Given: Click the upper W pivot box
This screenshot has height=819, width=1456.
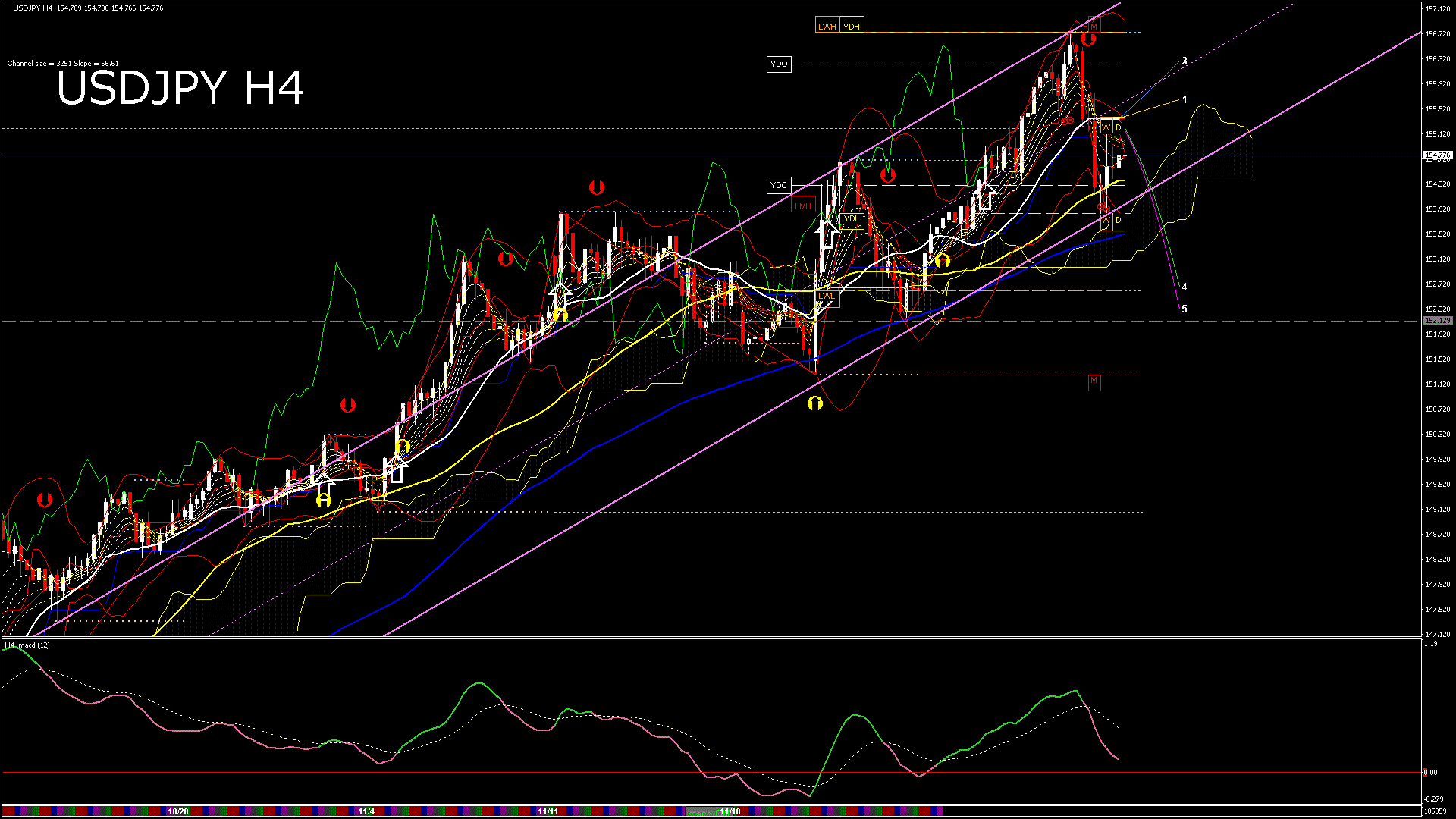Looking at the screenshot, I should tap(1106, 127).
